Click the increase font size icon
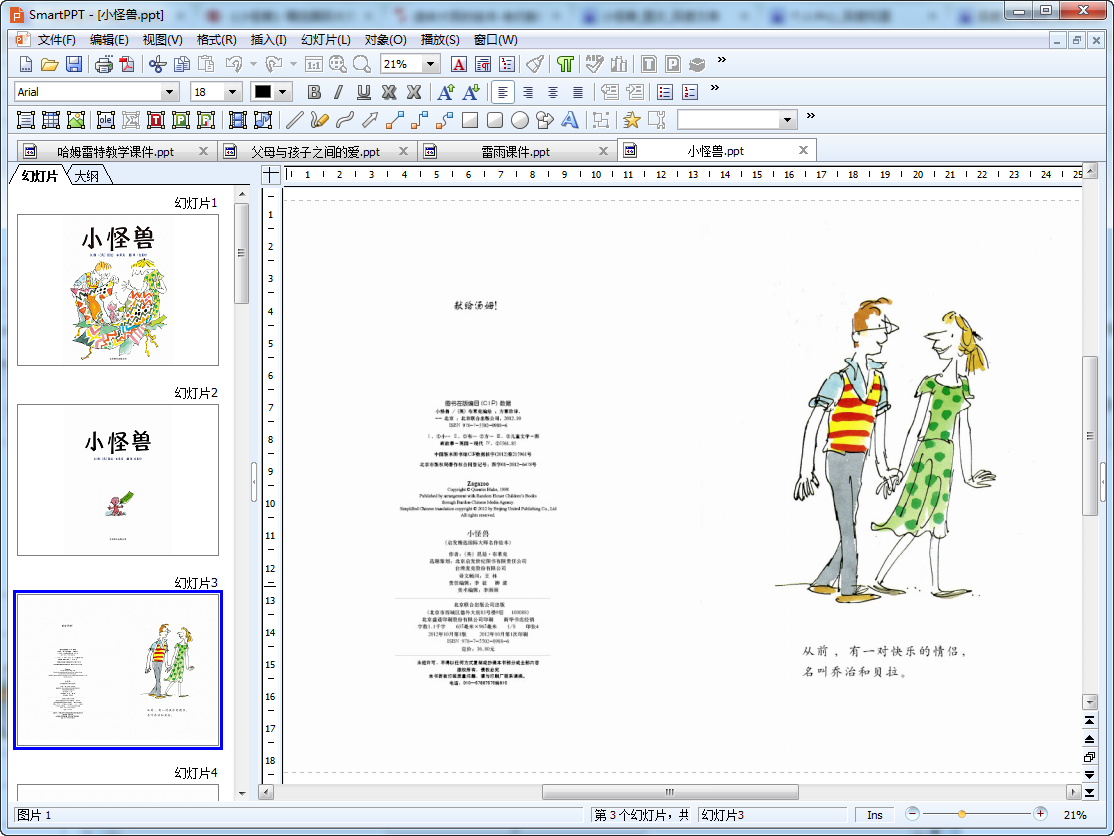This screenshot has height=836, width=1114. click(445, 92)
